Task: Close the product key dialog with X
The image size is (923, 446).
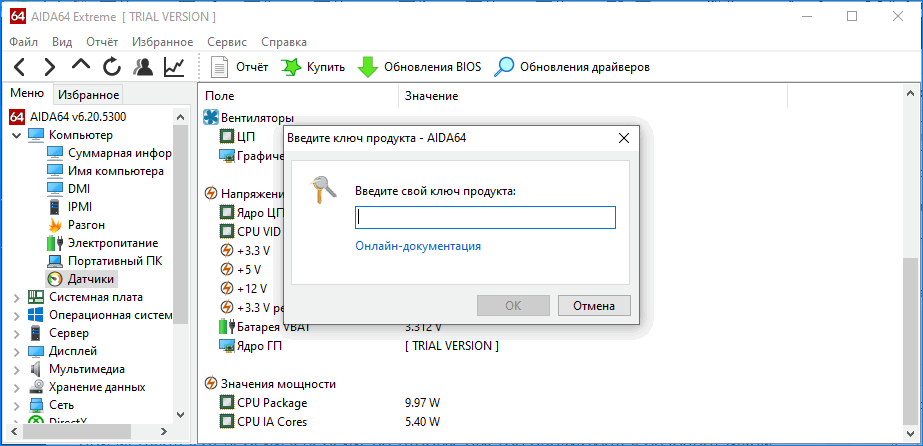Action: (624, 139)
